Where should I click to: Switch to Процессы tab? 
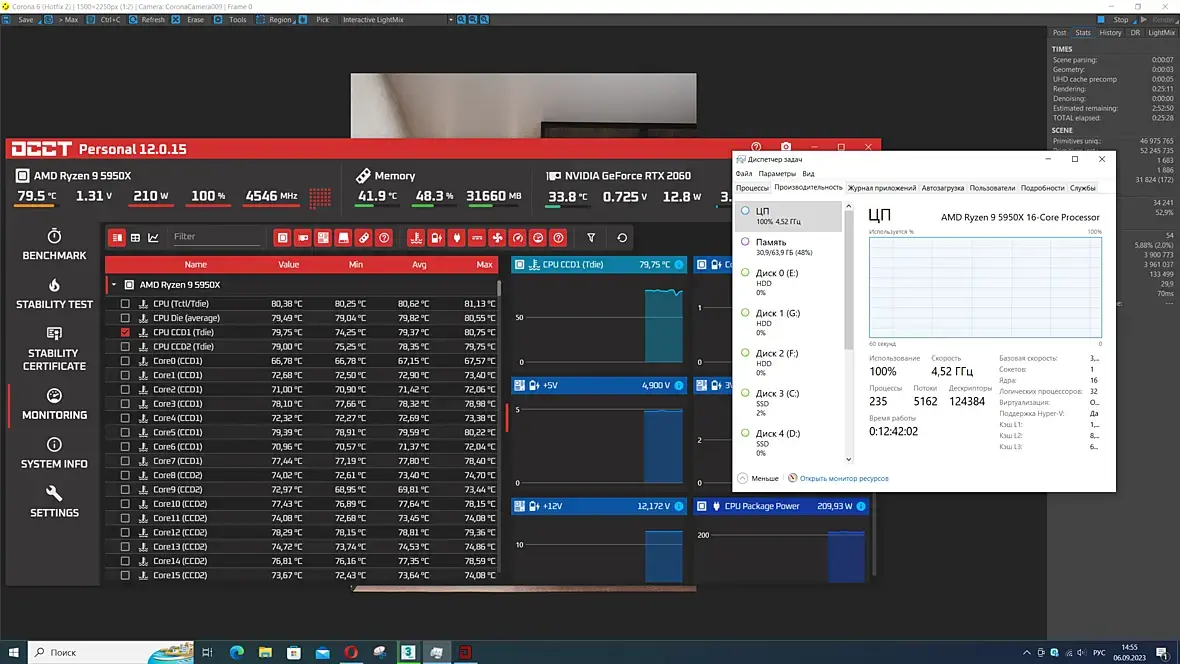coord(753,188)
